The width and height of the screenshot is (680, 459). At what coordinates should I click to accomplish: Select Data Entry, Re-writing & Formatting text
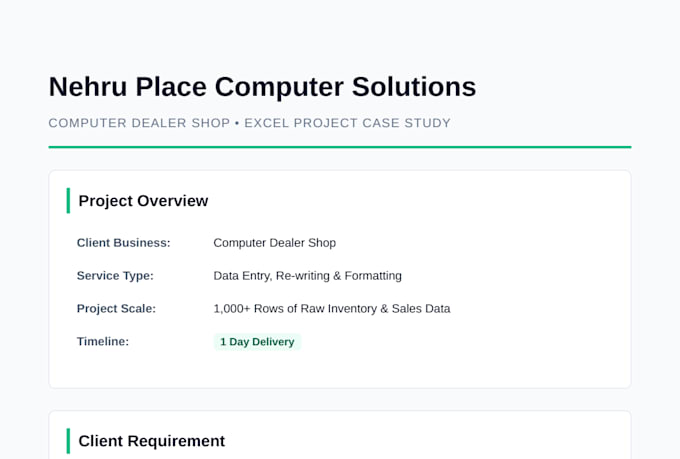coord(307,275)
